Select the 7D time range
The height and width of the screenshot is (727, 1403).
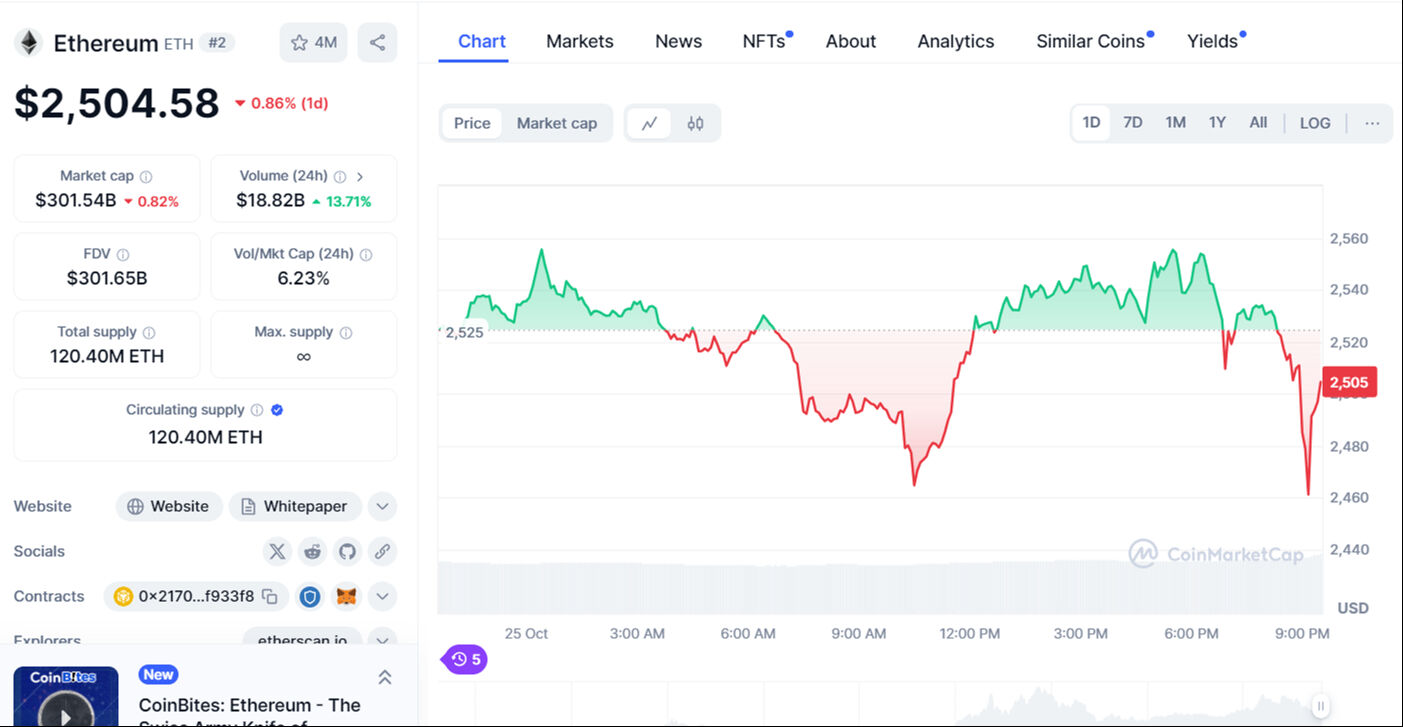pos(1132,122)
